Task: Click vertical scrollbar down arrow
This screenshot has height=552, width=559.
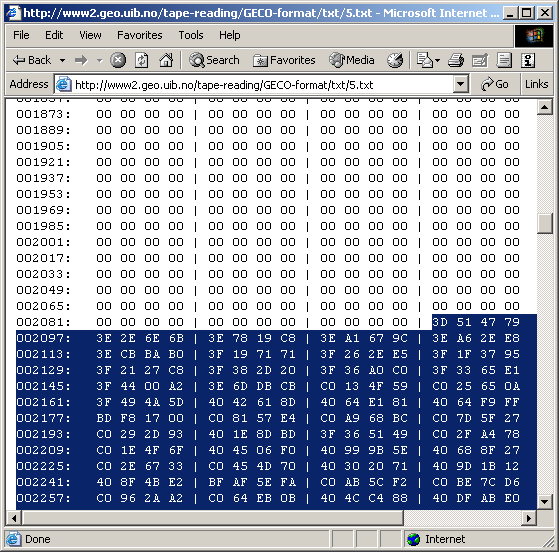Action: 544,502
